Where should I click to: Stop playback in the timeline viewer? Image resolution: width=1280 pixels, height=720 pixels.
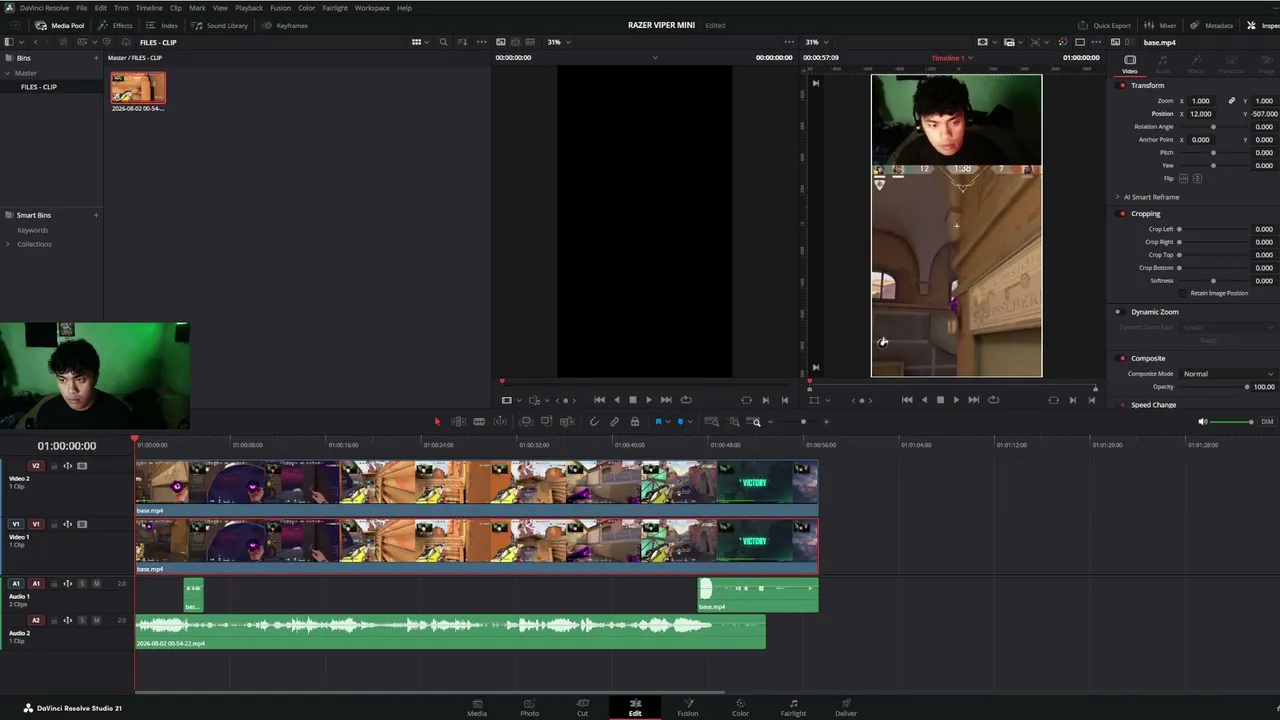tap(940, 400)
